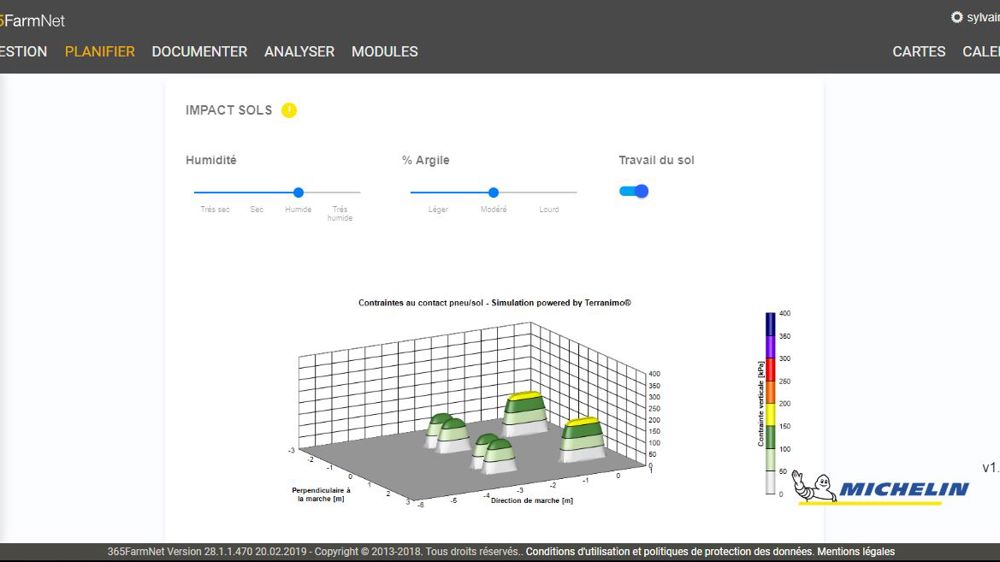Click the % Argile slider handle

click(x=493, y=192)
